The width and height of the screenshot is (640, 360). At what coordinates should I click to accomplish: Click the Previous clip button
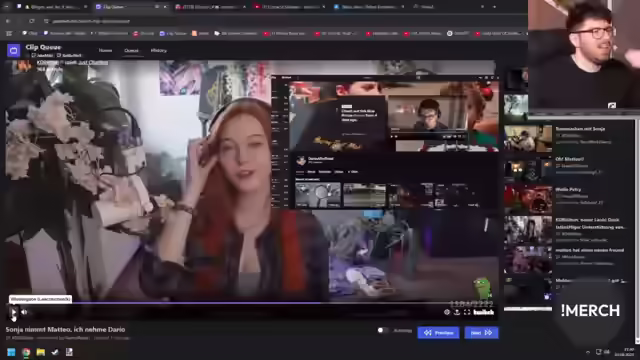pos(438,333)
